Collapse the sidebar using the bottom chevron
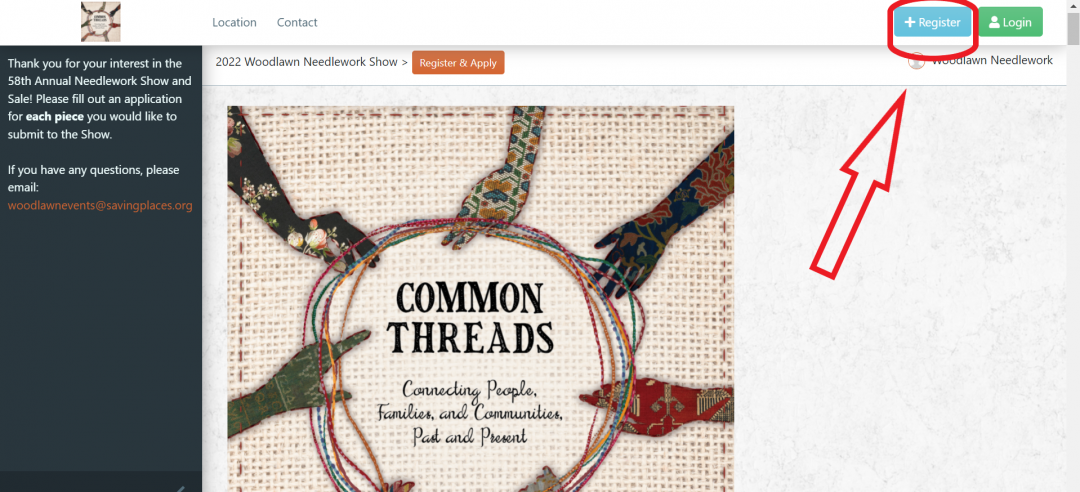This screenshot has height=492, width=1080. coord(180,489)
